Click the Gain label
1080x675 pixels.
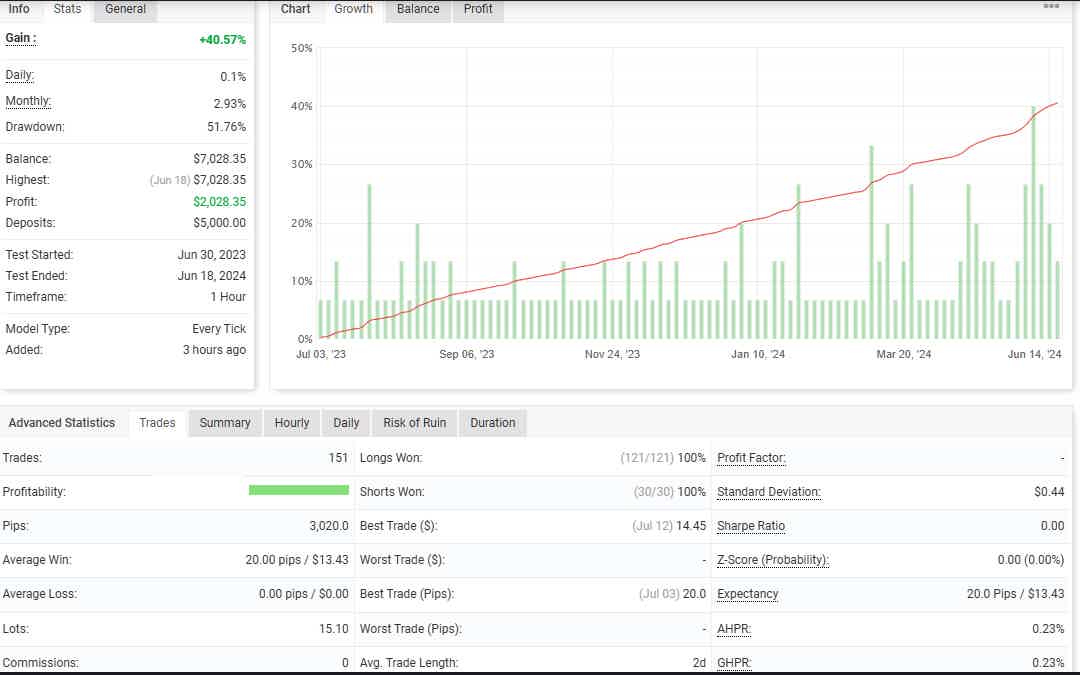click(21, 38)
